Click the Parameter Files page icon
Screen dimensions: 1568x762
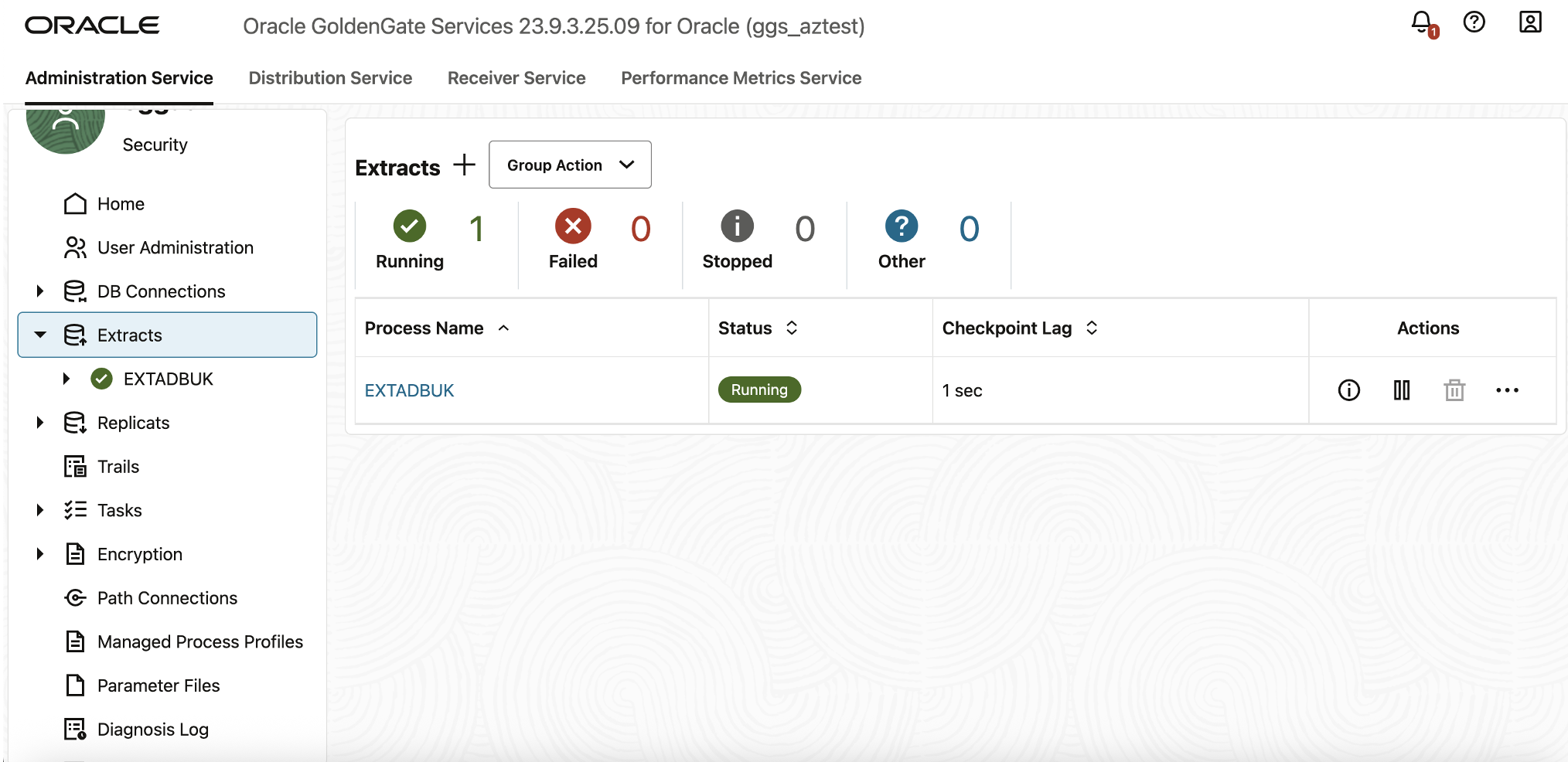(x=75, y=685)
